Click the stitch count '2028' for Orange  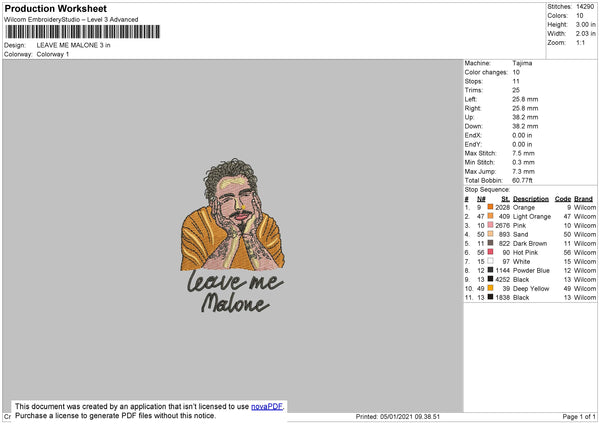click(x=502, y=207)
